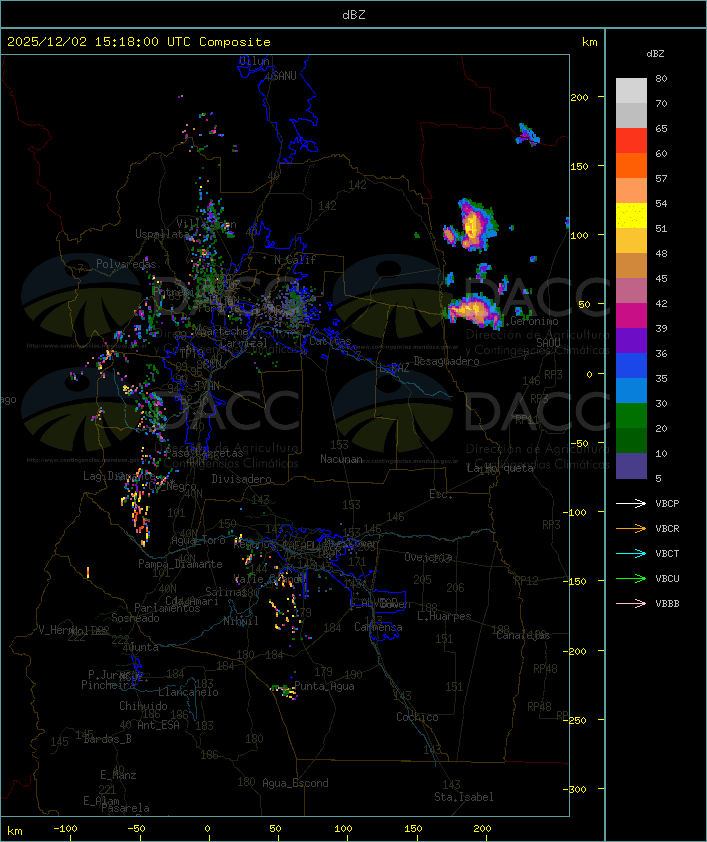Select the gray 65-70 dBZ swatch
707x842 pixels.
[x=631, y=115]
